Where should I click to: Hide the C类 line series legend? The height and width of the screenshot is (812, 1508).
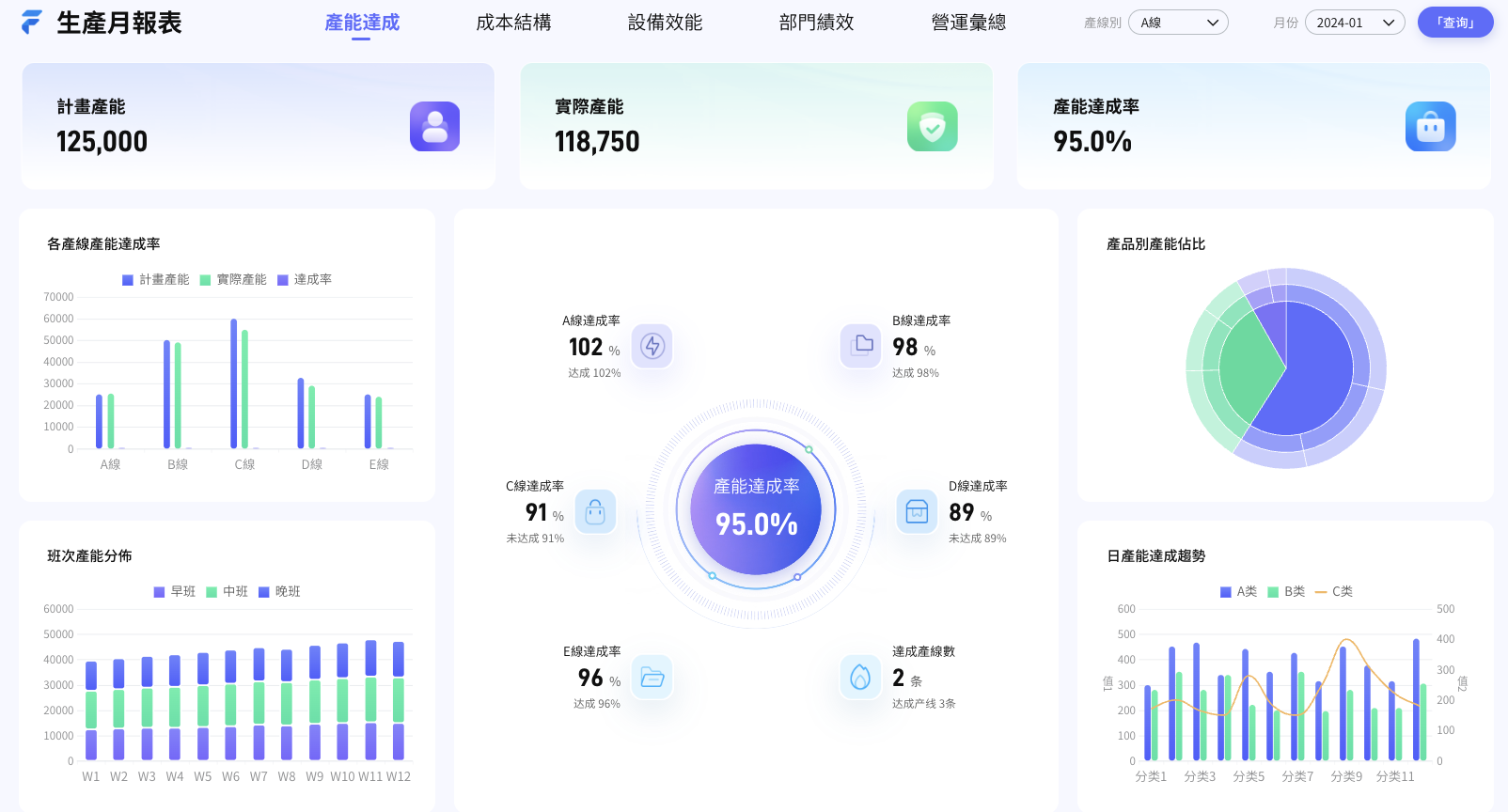coord(1334,592)
